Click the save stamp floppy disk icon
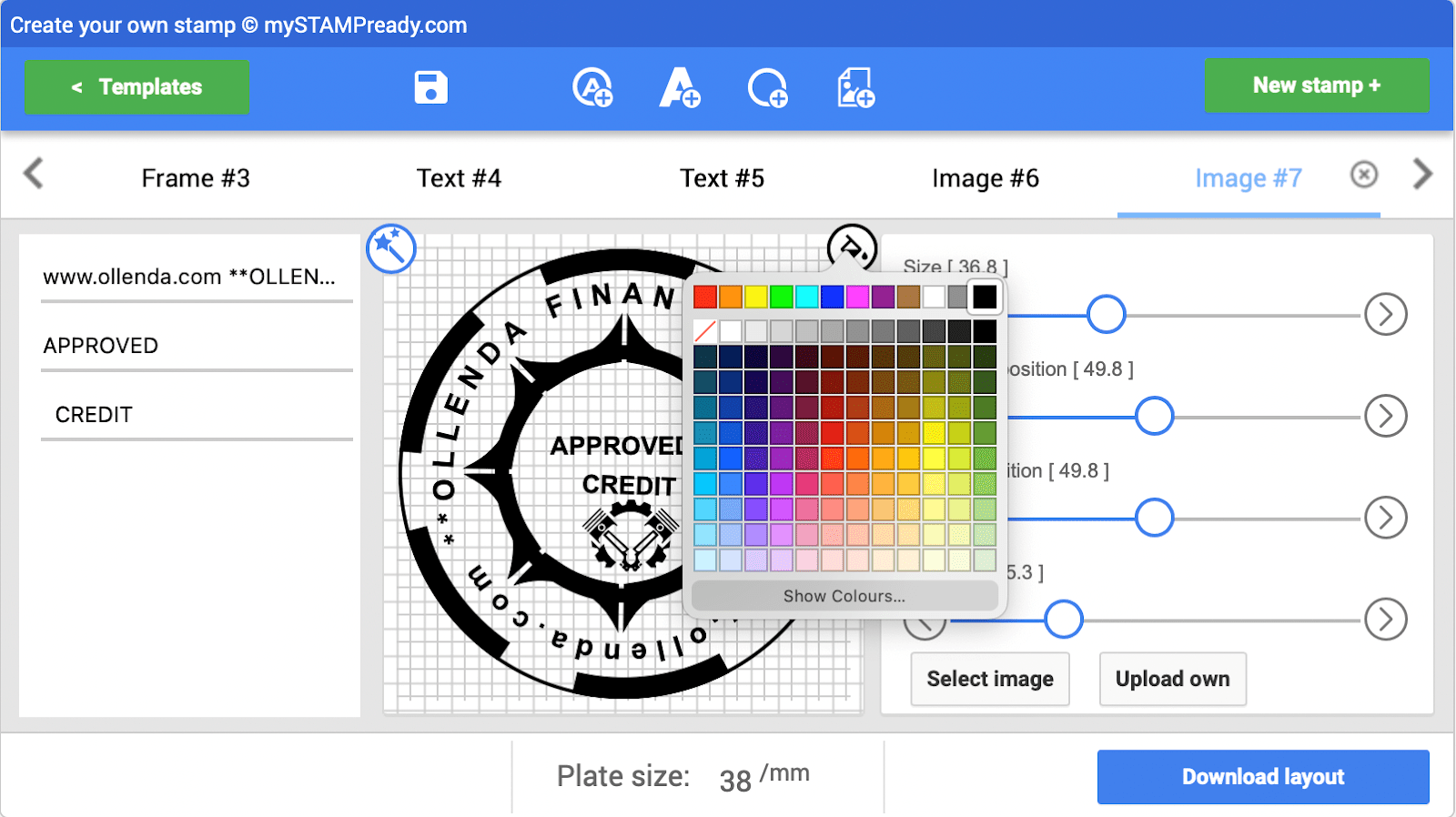This screenshot has height=817, width=1456. point(430,87)
